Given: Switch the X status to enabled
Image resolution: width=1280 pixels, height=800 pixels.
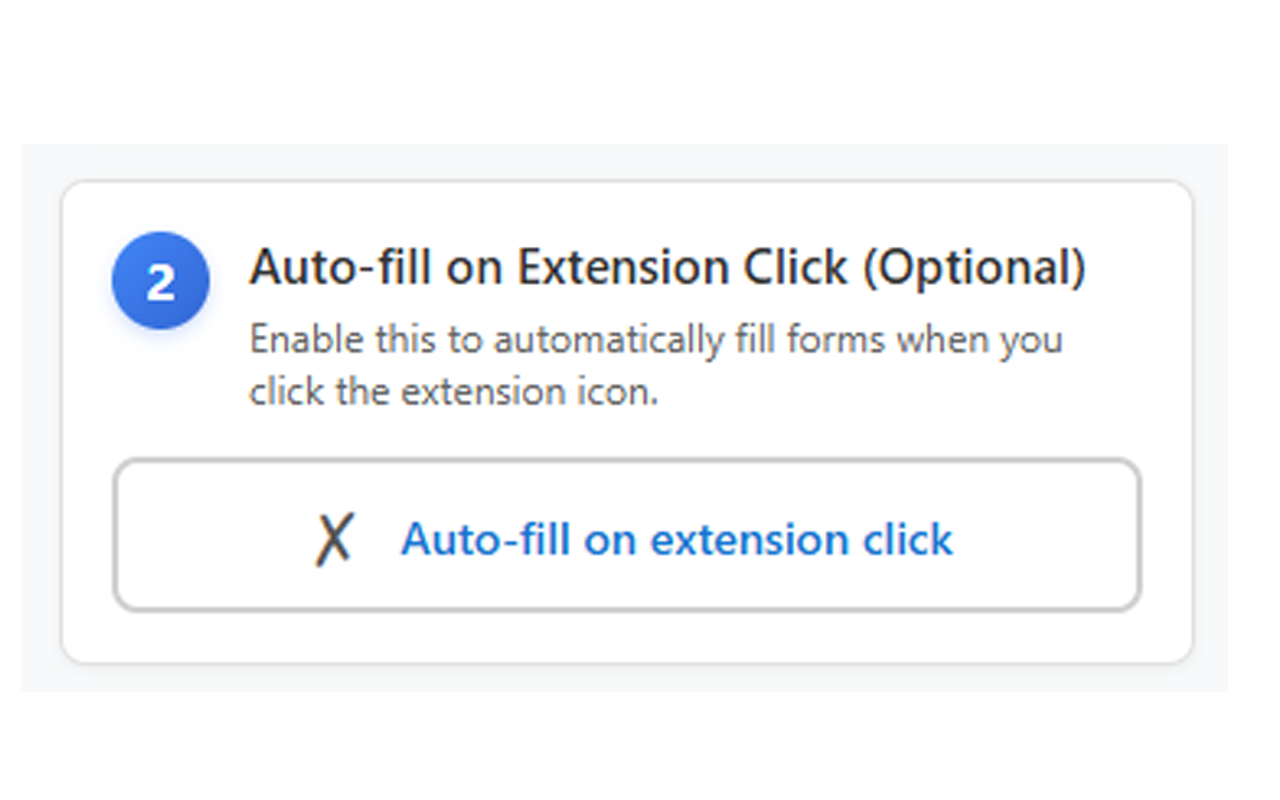Looking at the screenshot, I should pyautogui.click(x=334, y=540).
